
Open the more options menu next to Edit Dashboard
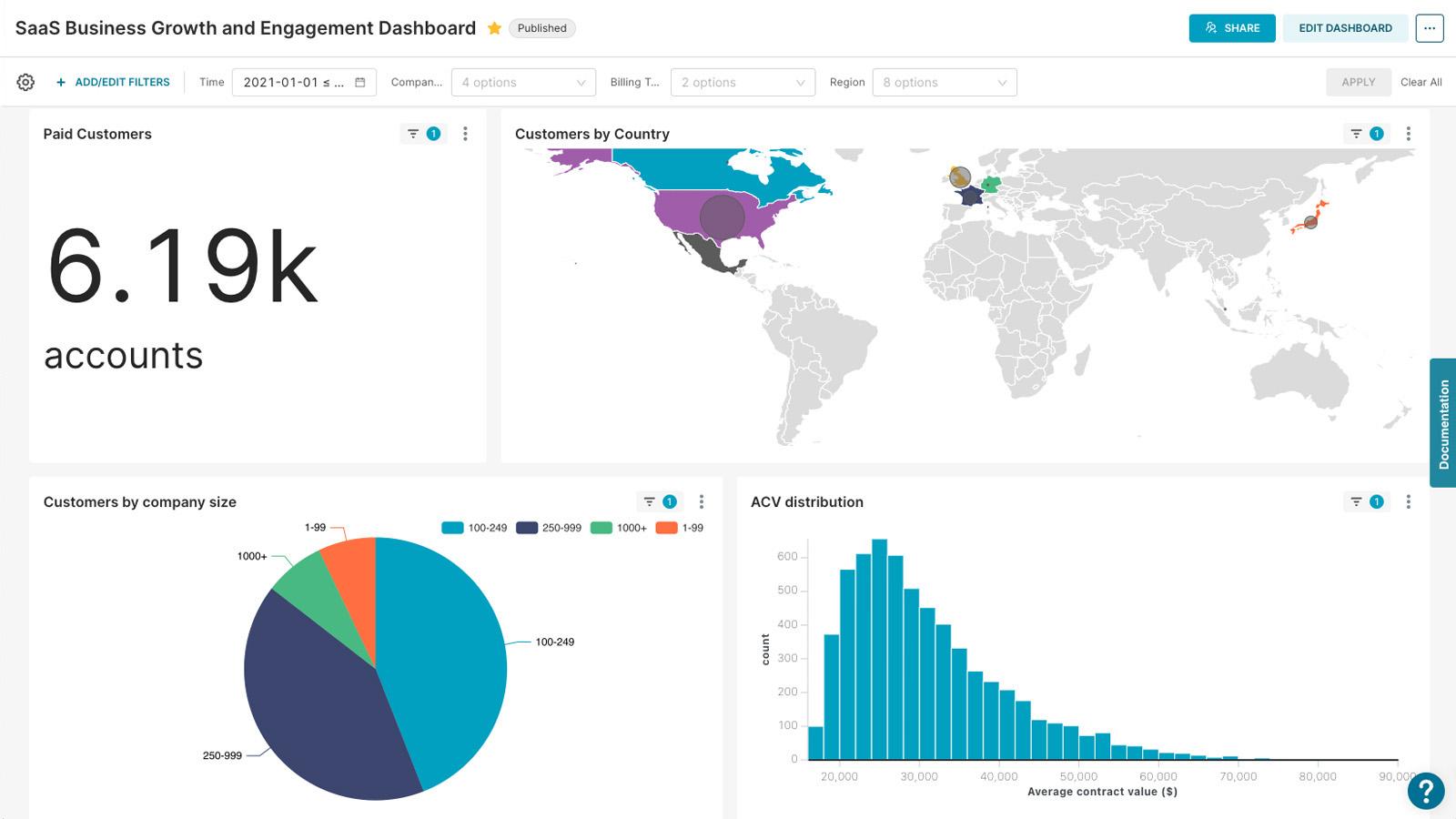click(1431, 28)
